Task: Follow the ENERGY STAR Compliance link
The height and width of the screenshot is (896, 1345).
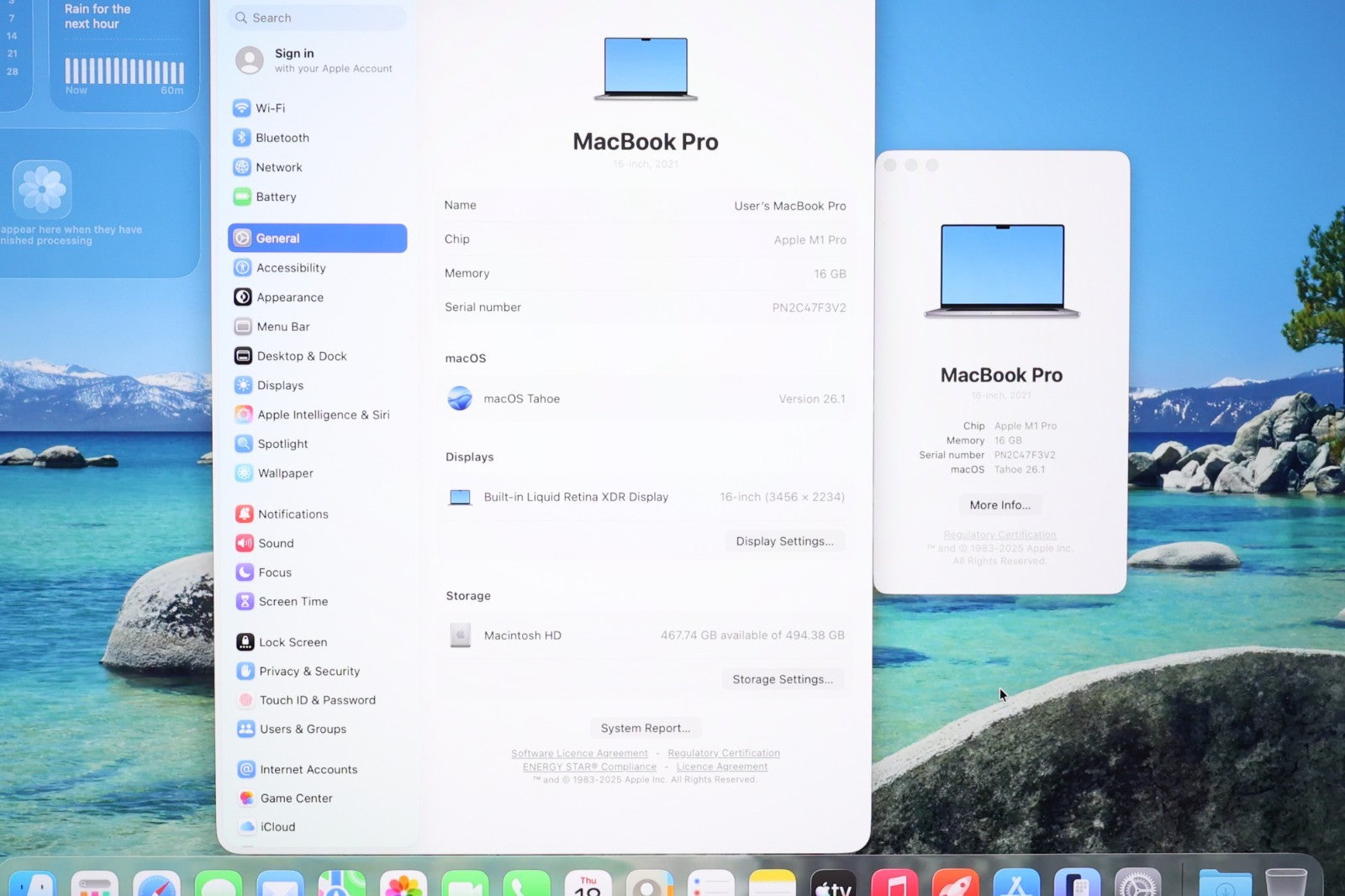Action: pyautogui.click(x=589, y=767)
